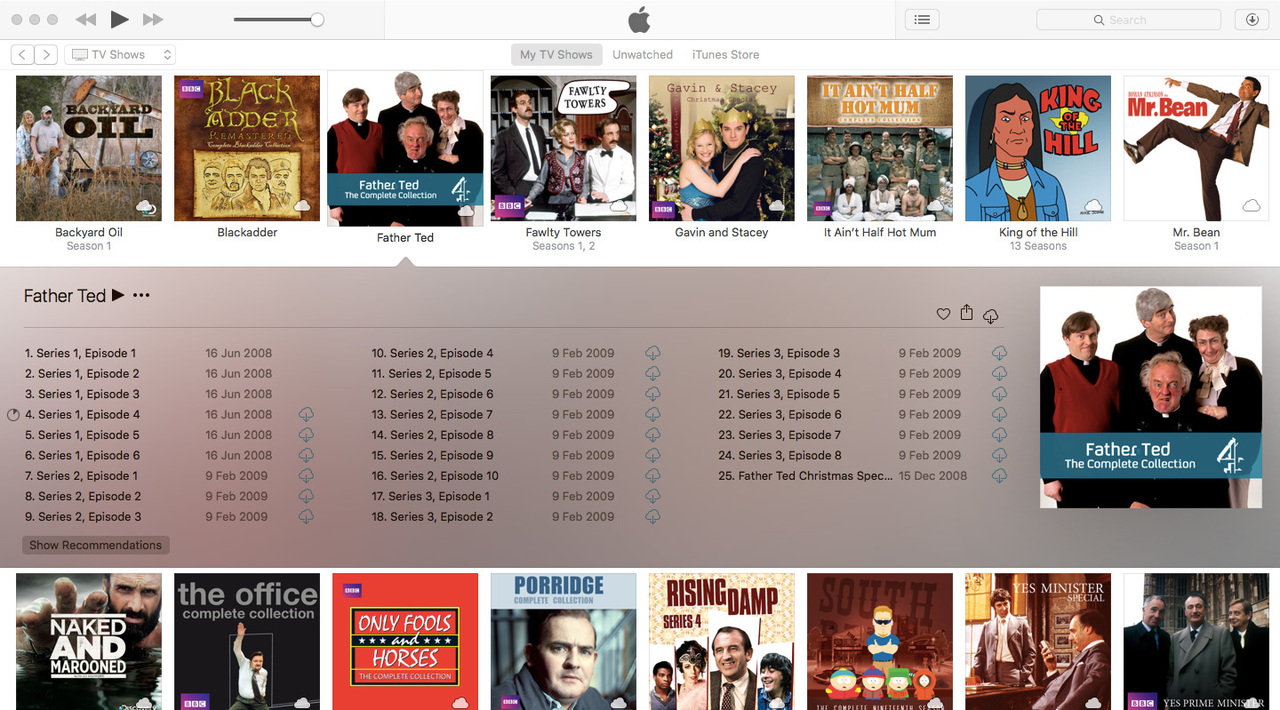This screenshot has width=1280, height=710.
Task: Download Series 2, Episode 1 from cloud
Action: pos(306,476)
